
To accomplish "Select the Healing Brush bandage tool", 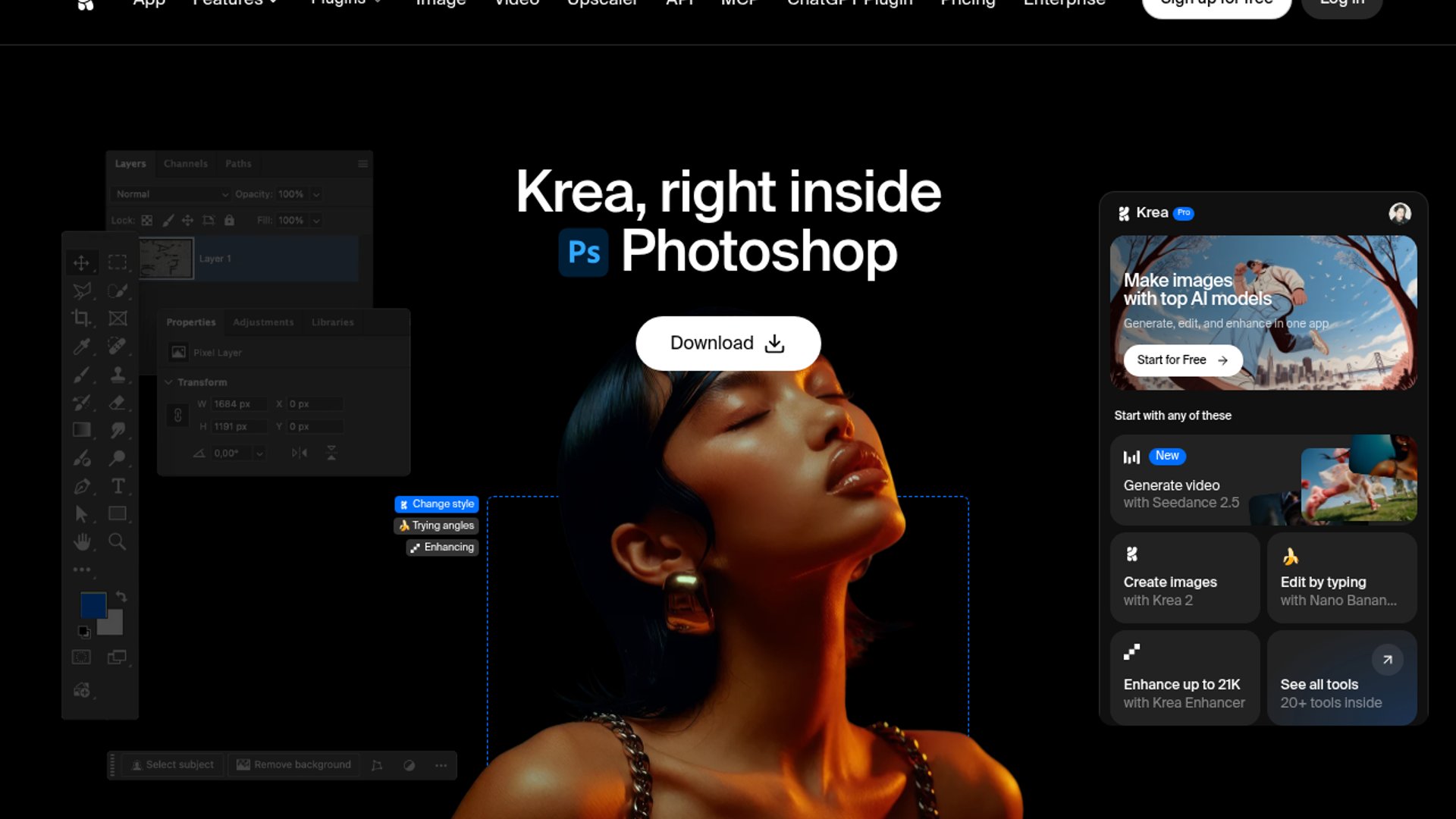I will pos(118,347).
